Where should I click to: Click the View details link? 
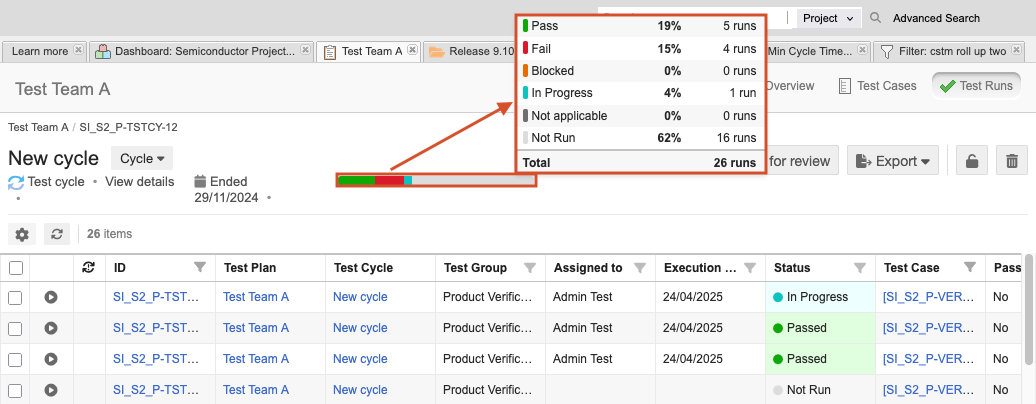coord(139,182)
